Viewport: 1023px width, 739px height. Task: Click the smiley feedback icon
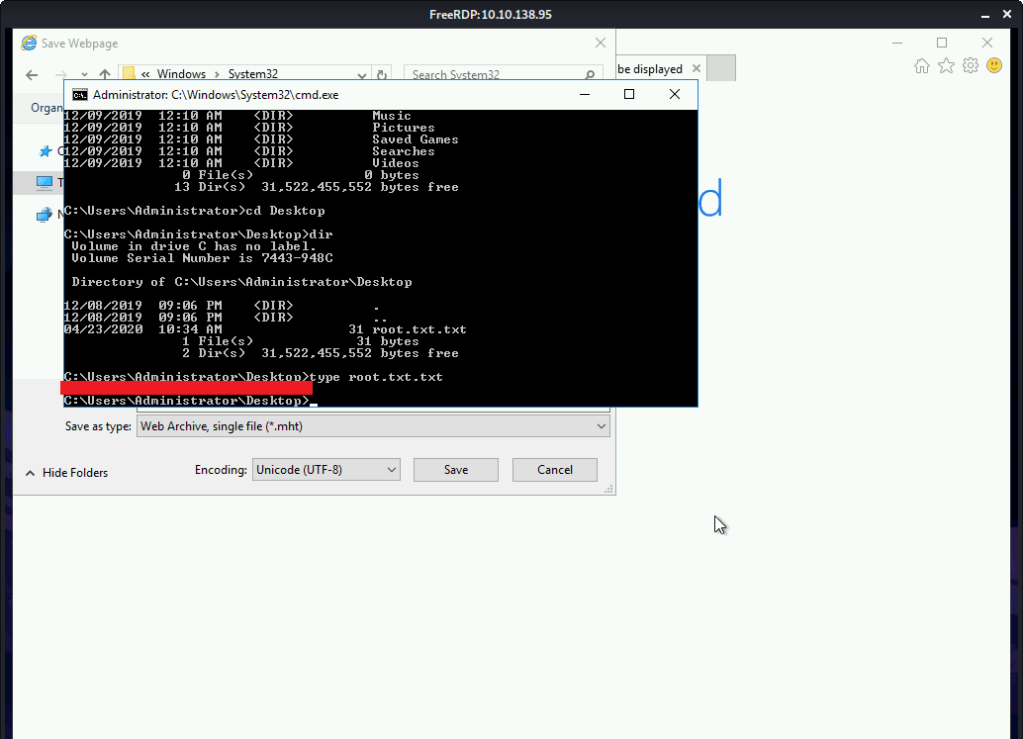(994, 66)
